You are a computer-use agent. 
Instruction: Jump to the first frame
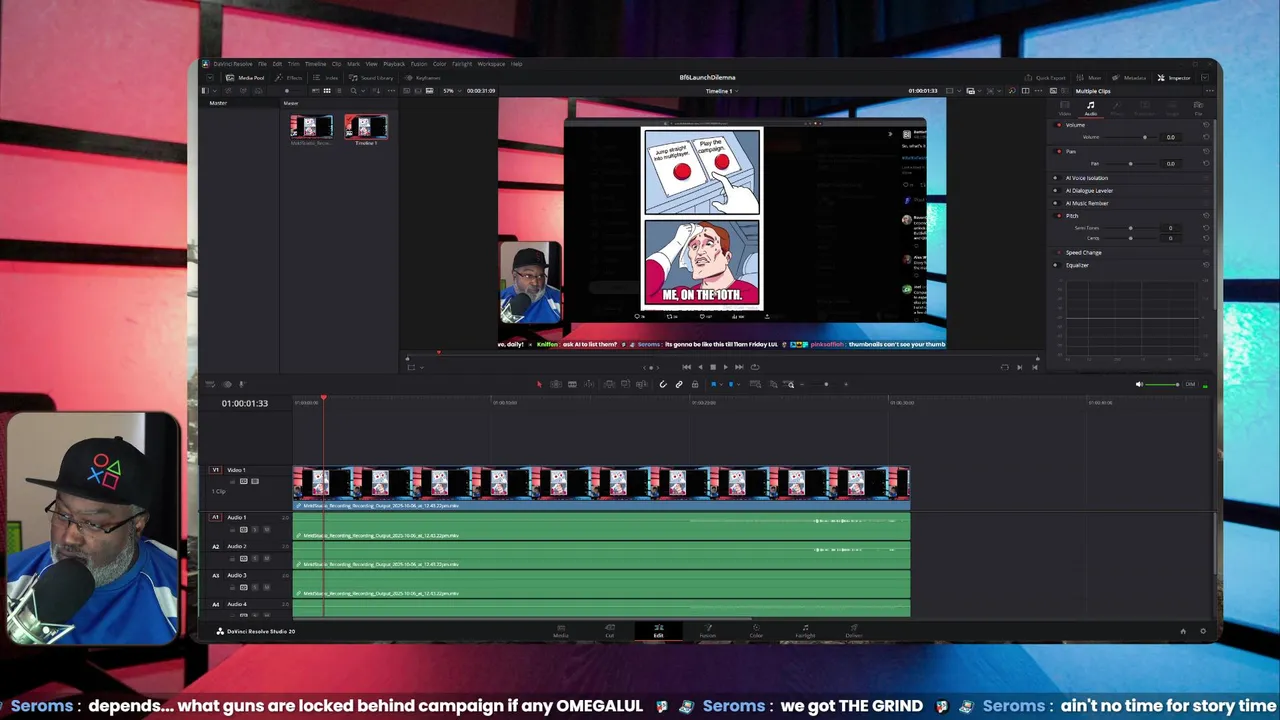click(686, 367)
